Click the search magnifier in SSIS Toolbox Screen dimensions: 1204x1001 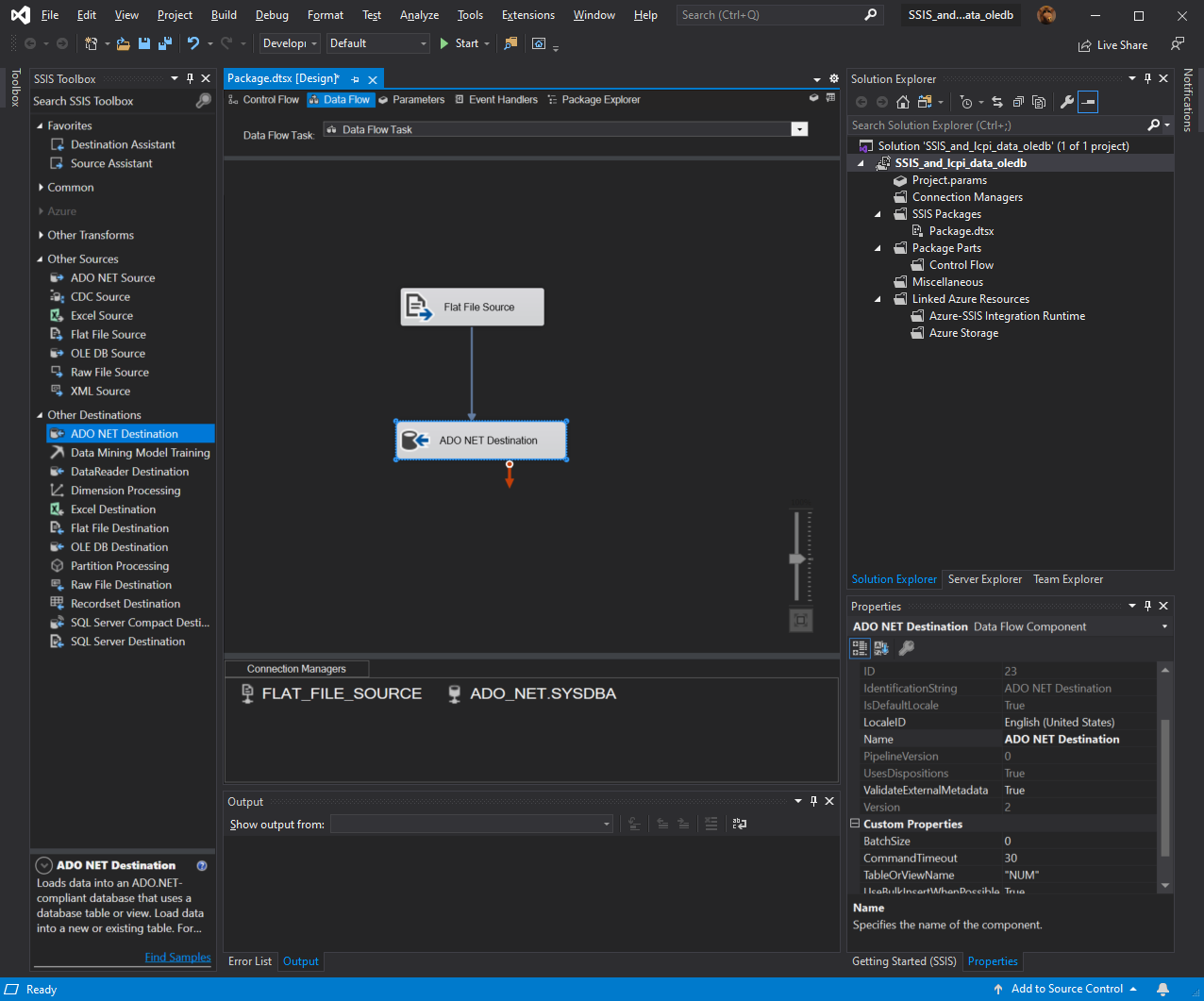point(203,101)
